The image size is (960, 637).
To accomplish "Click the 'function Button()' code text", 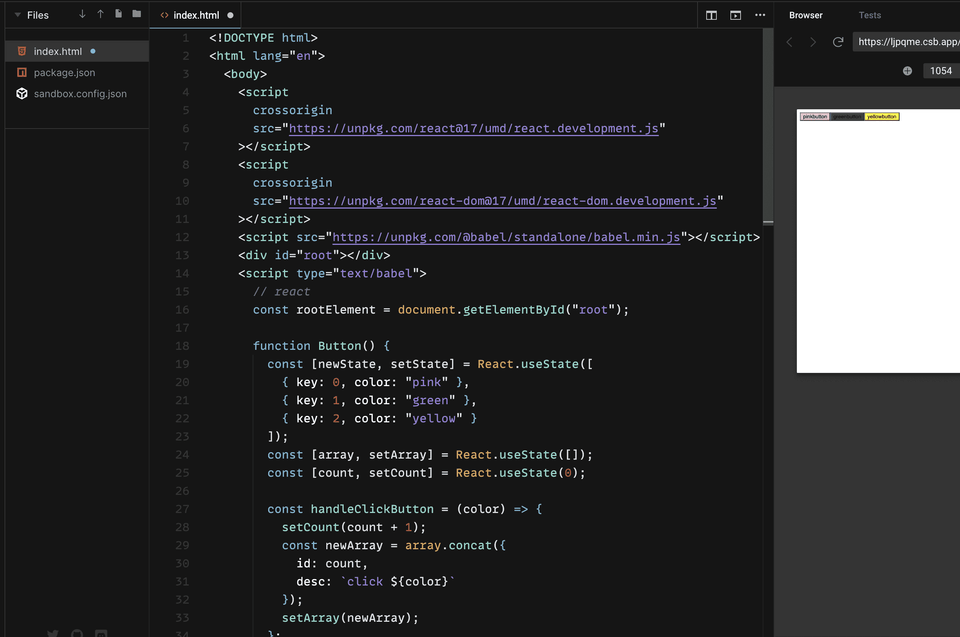I will click(313, 346).
